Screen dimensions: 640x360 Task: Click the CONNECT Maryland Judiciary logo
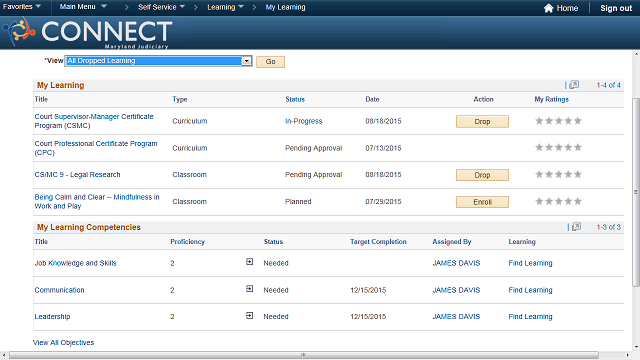point(87,33)
